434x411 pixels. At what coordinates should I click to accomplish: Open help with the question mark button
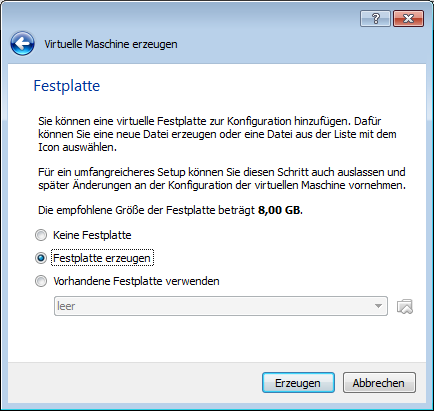[375, 18]
